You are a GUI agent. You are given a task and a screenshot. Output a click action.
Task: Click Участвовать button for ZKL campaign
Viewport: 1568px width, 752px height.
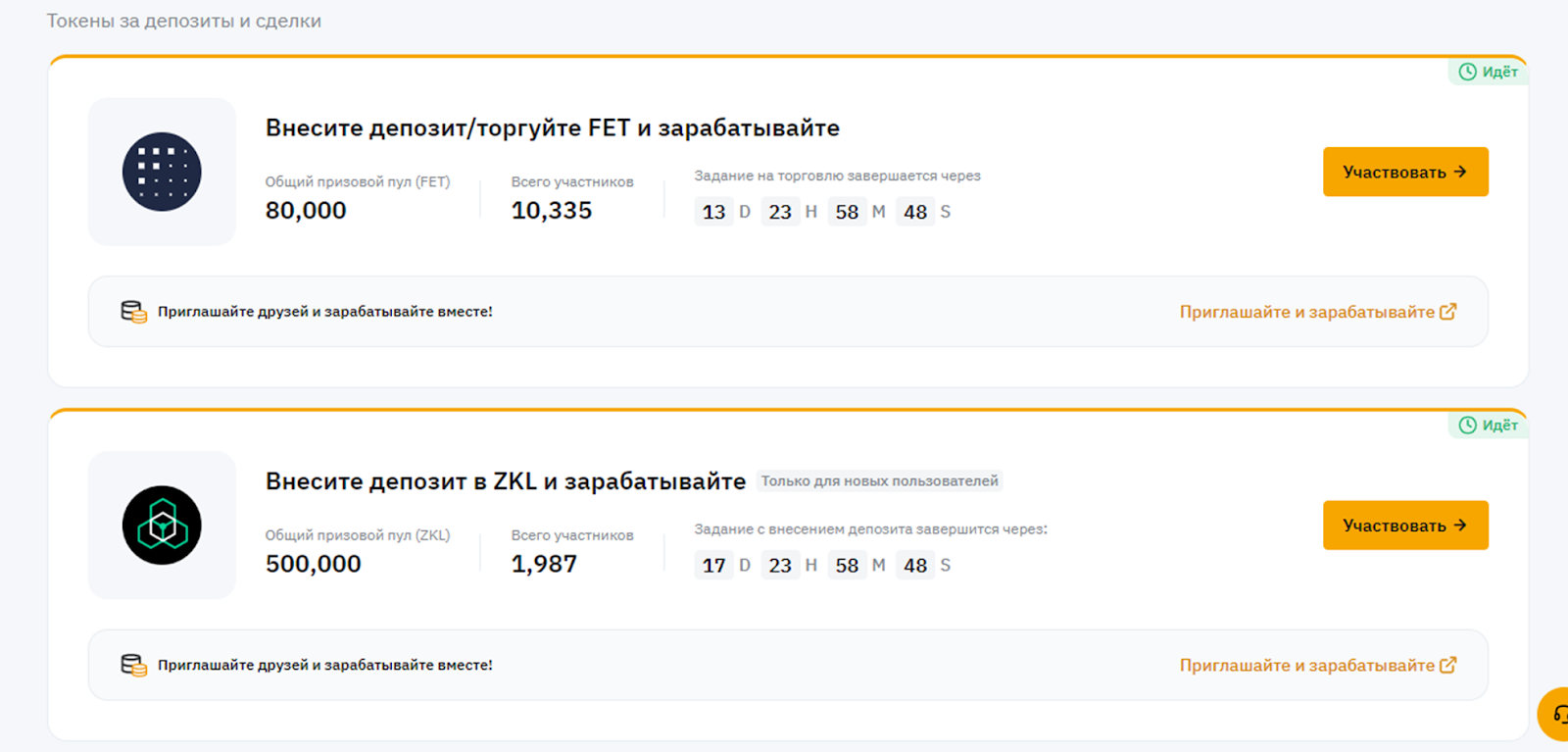(x=1405, y=526)
